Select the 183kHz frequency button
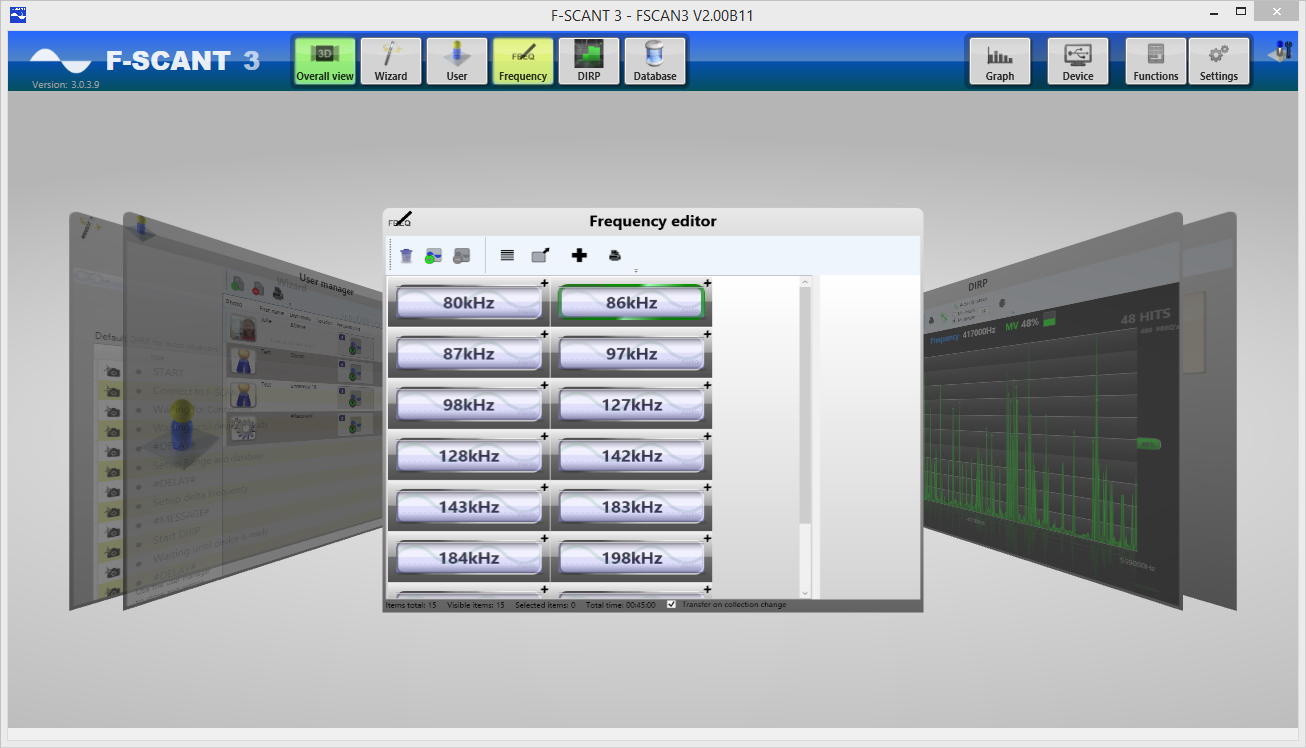This screenshot has width=1306, height=748. click(632, 506)
